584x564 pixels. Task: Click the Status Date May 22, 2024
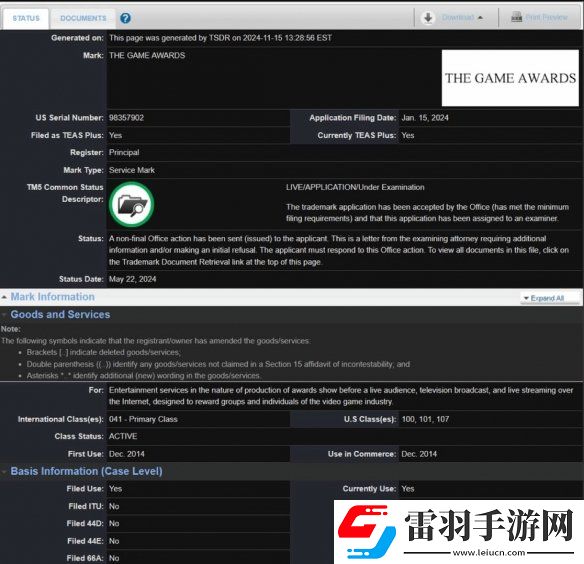pyautogui.click(x=133, y=279)
